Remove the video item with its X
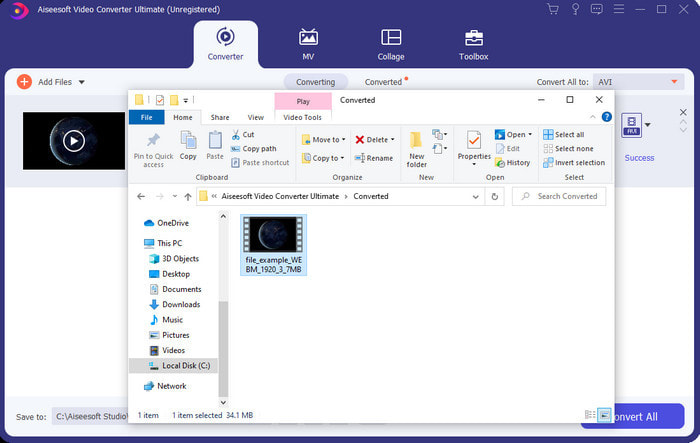This screenshot has height=443, width=700. 683,112
